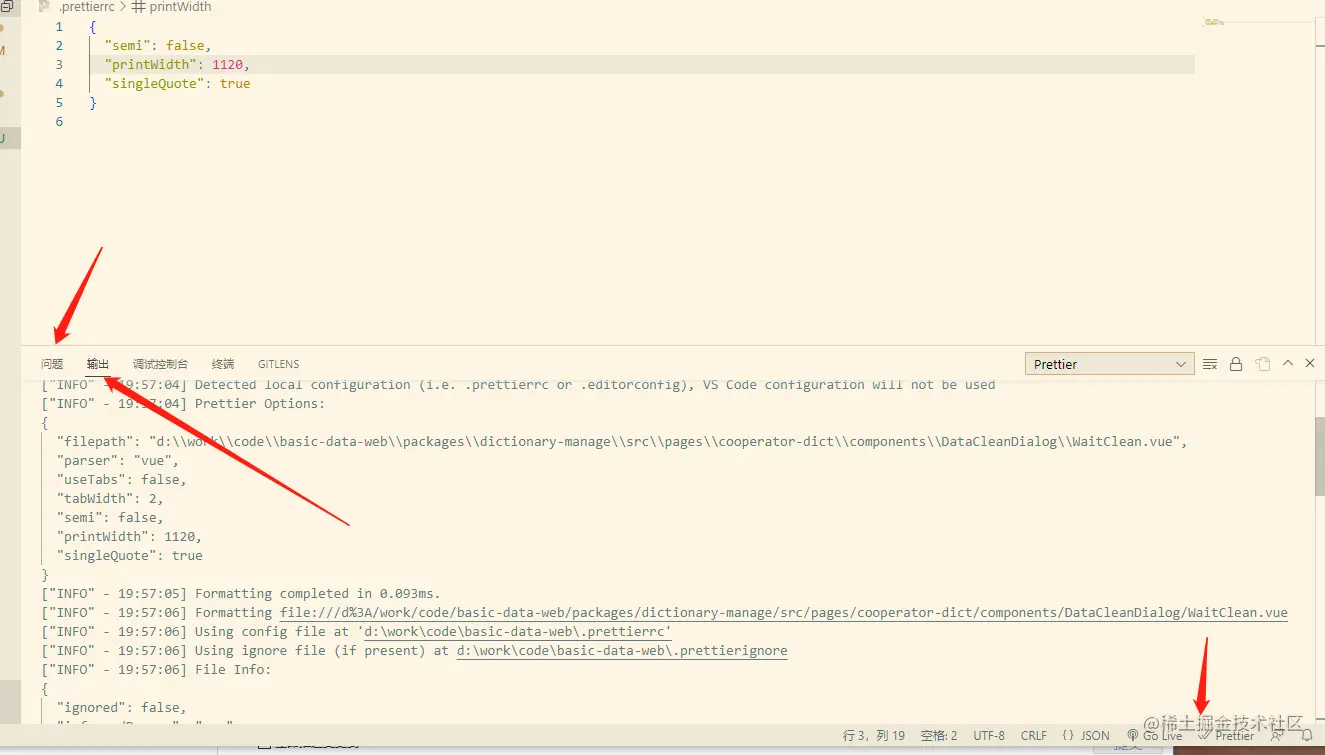Click the output panel vertical scrollbar
Image resolution: width=1325 pixels, height=755 pixels.
1319,457
